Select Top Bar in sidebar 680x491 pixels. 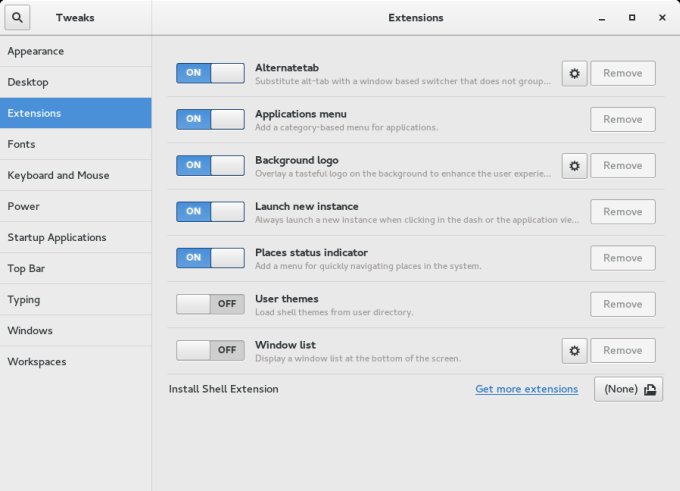click(75, 268)
